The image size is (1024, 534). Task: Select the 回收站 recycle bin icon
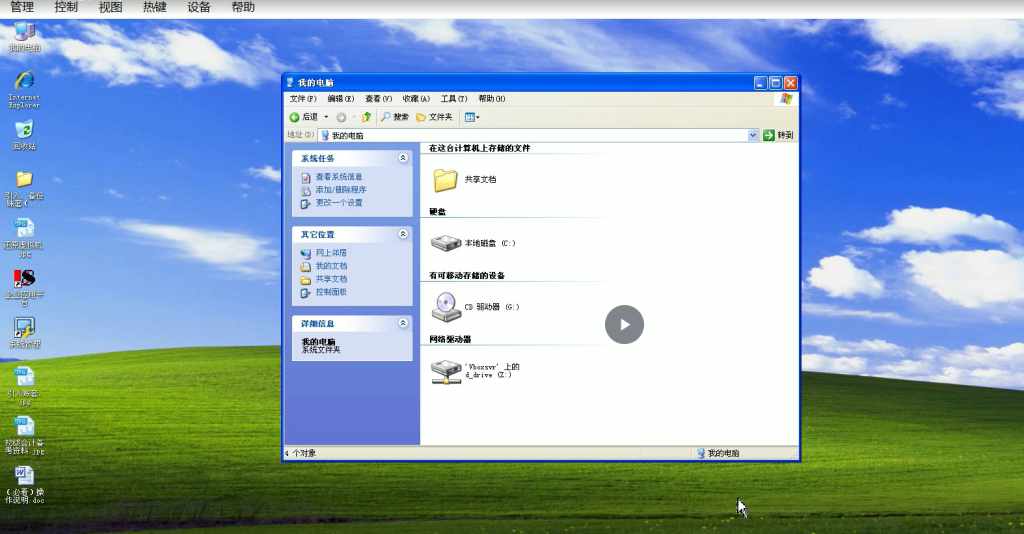24,135
